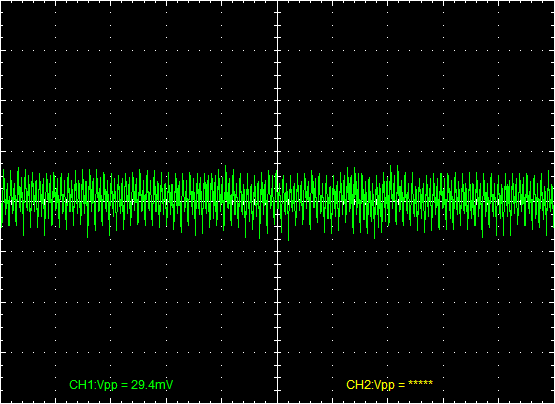555x404 pixels.
Task: Click the tallest positive spike right of center
Action: point(391,167)
